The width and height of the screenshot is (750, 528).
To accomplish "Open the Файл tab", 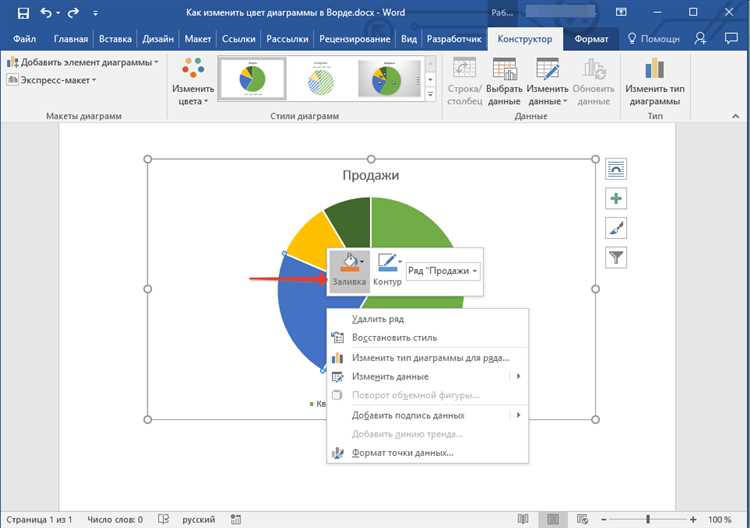I will (x=24, y=39).
